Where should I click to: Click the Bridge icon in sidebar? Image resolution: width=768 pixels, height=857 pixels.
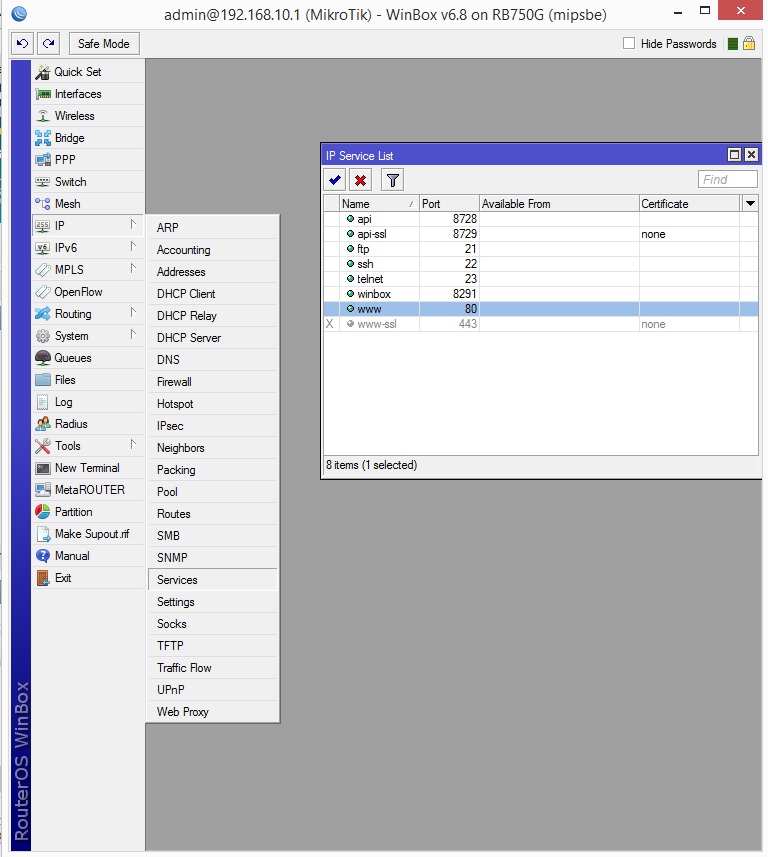(43, 138)
